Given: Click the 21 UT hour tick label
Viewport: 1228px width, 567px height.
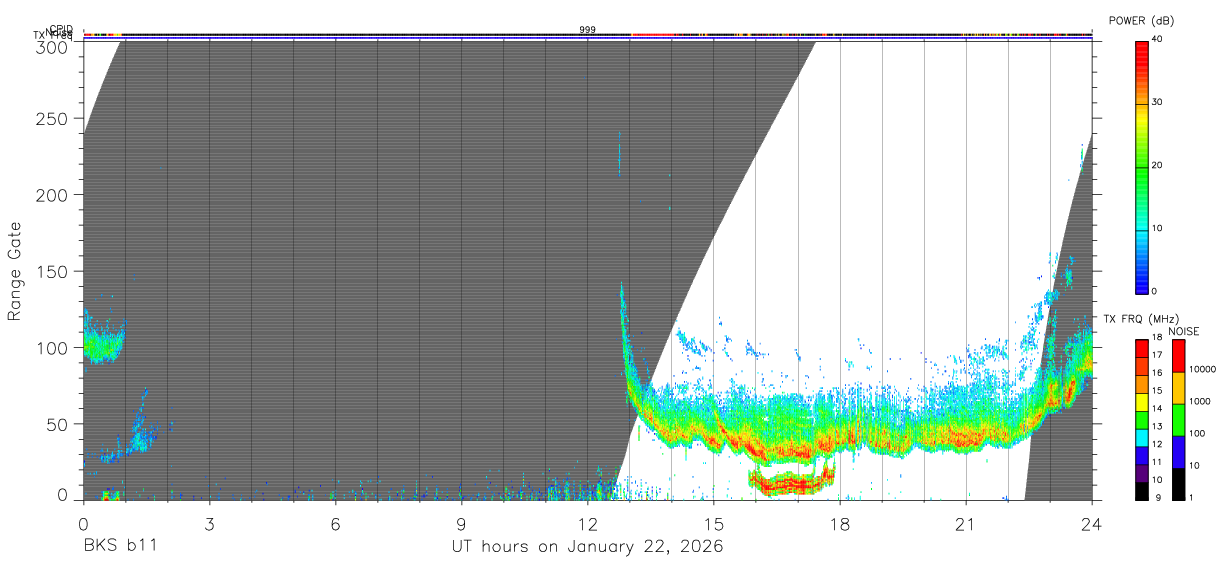Looking at the screenshot, I should (x=966, y=523).
